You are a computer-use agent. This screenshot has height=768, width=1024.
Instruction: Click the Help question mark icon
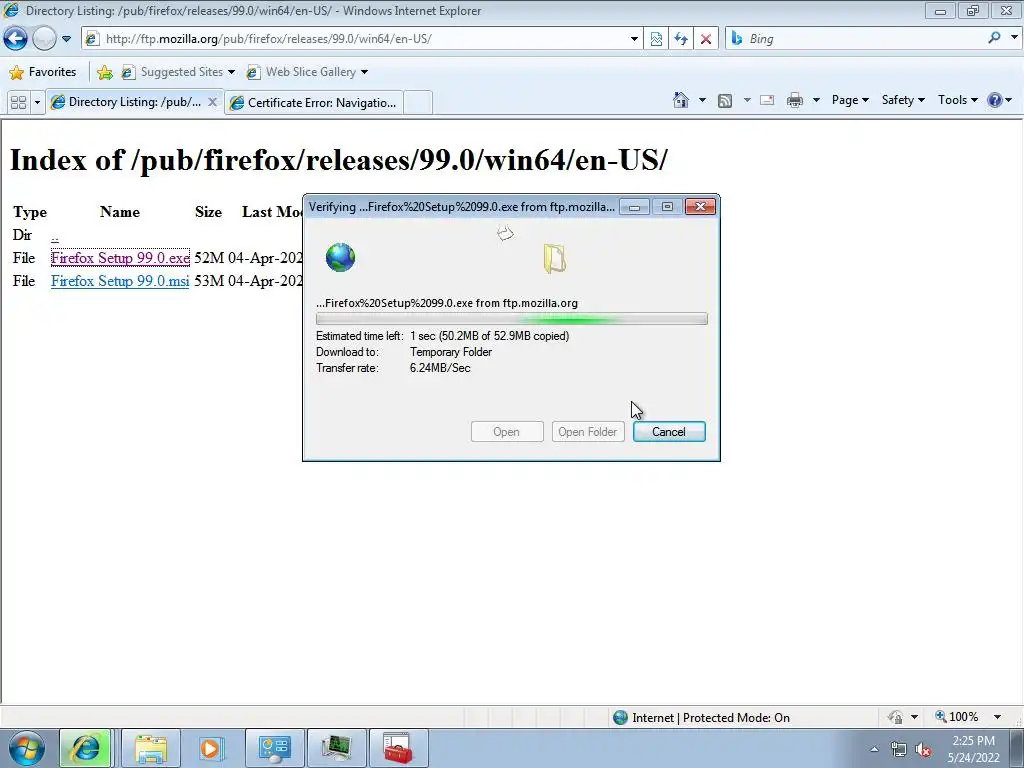(x=995, y=100)
